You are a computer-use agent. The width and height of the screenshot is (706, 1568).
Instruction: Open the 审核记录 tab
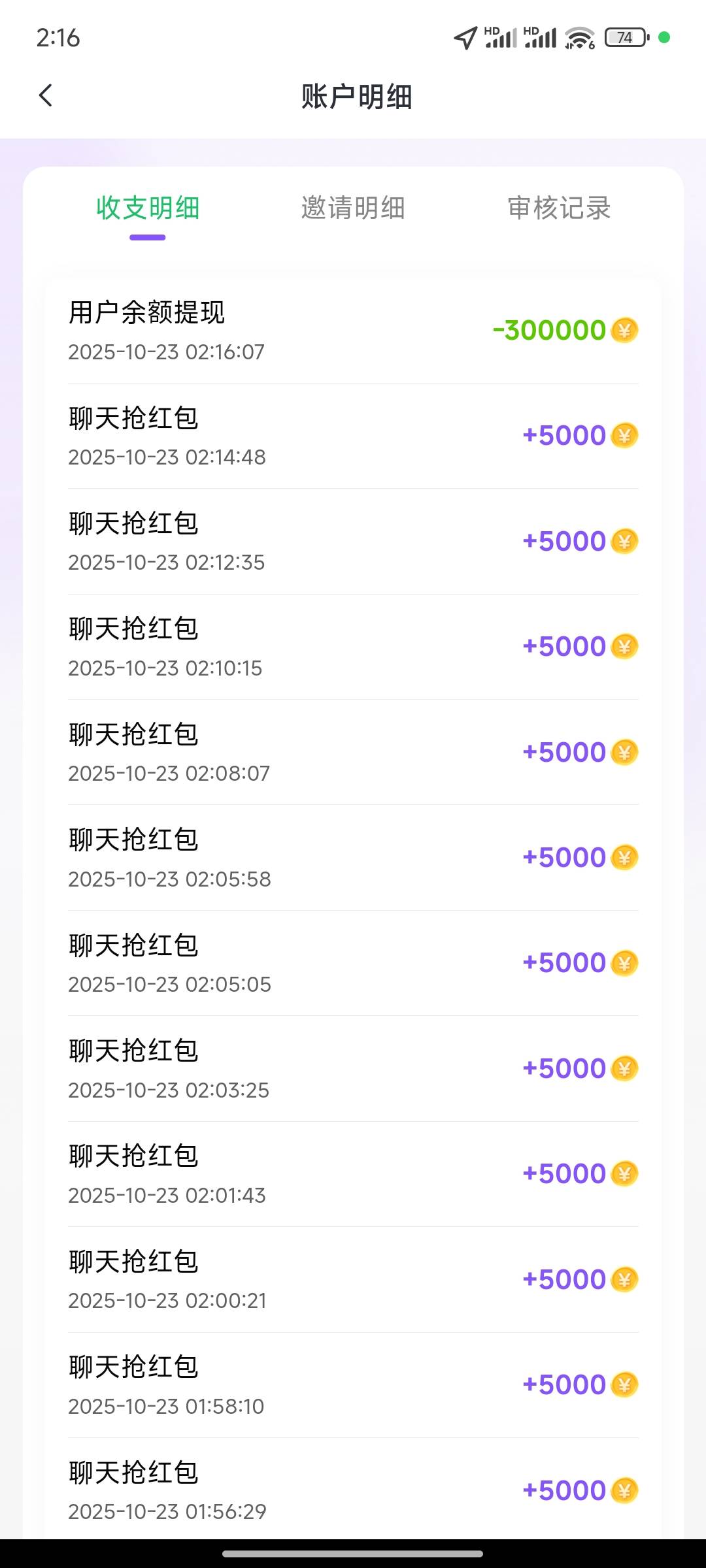pos(559,208)
